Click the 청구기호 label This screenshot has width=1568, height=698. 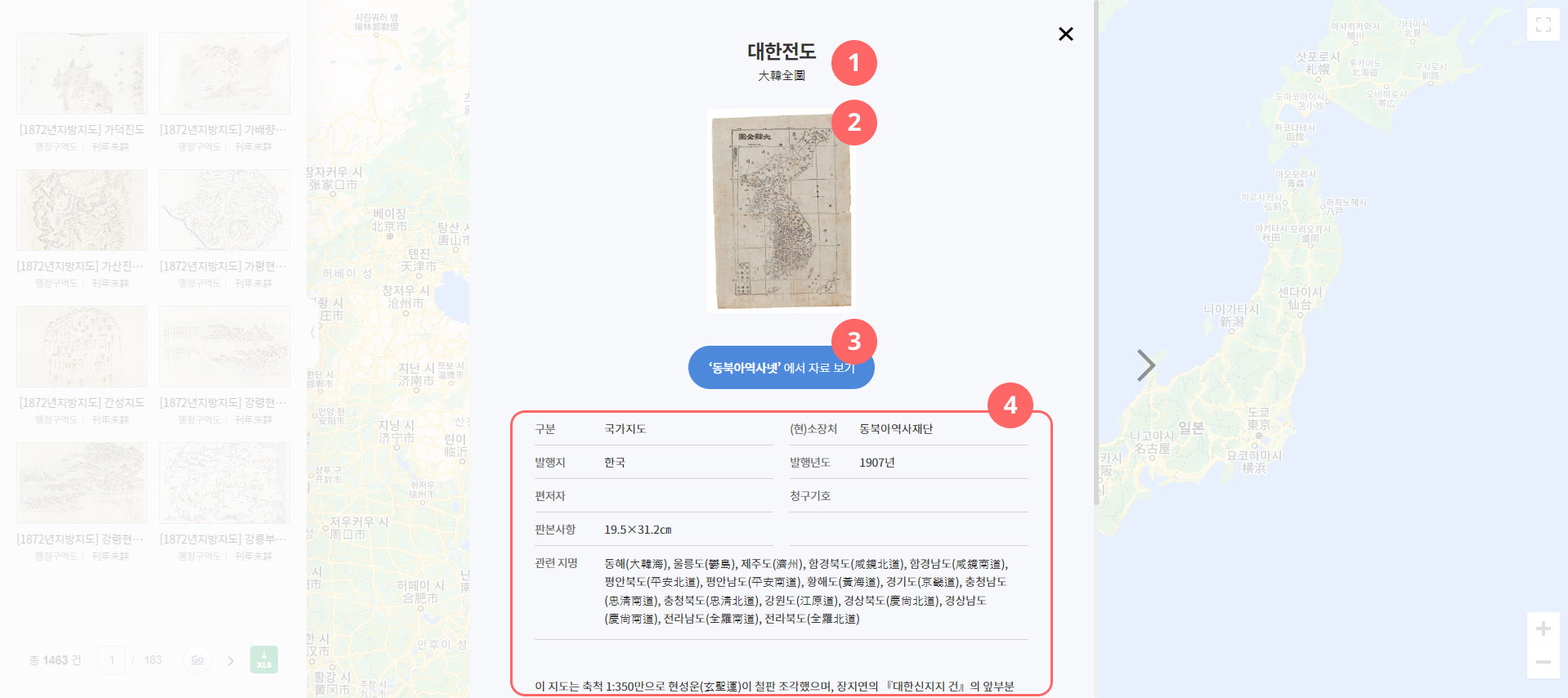pos(810,496)
